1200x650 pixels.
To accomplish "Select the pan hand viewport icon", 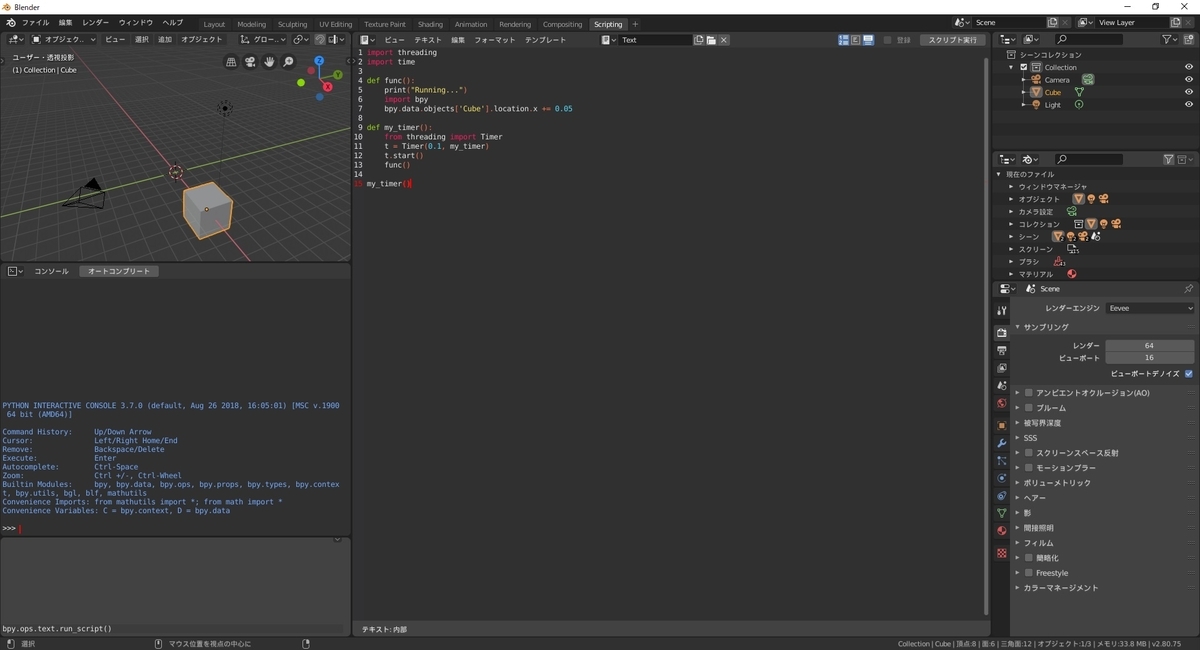I will (x=269, y=62).
